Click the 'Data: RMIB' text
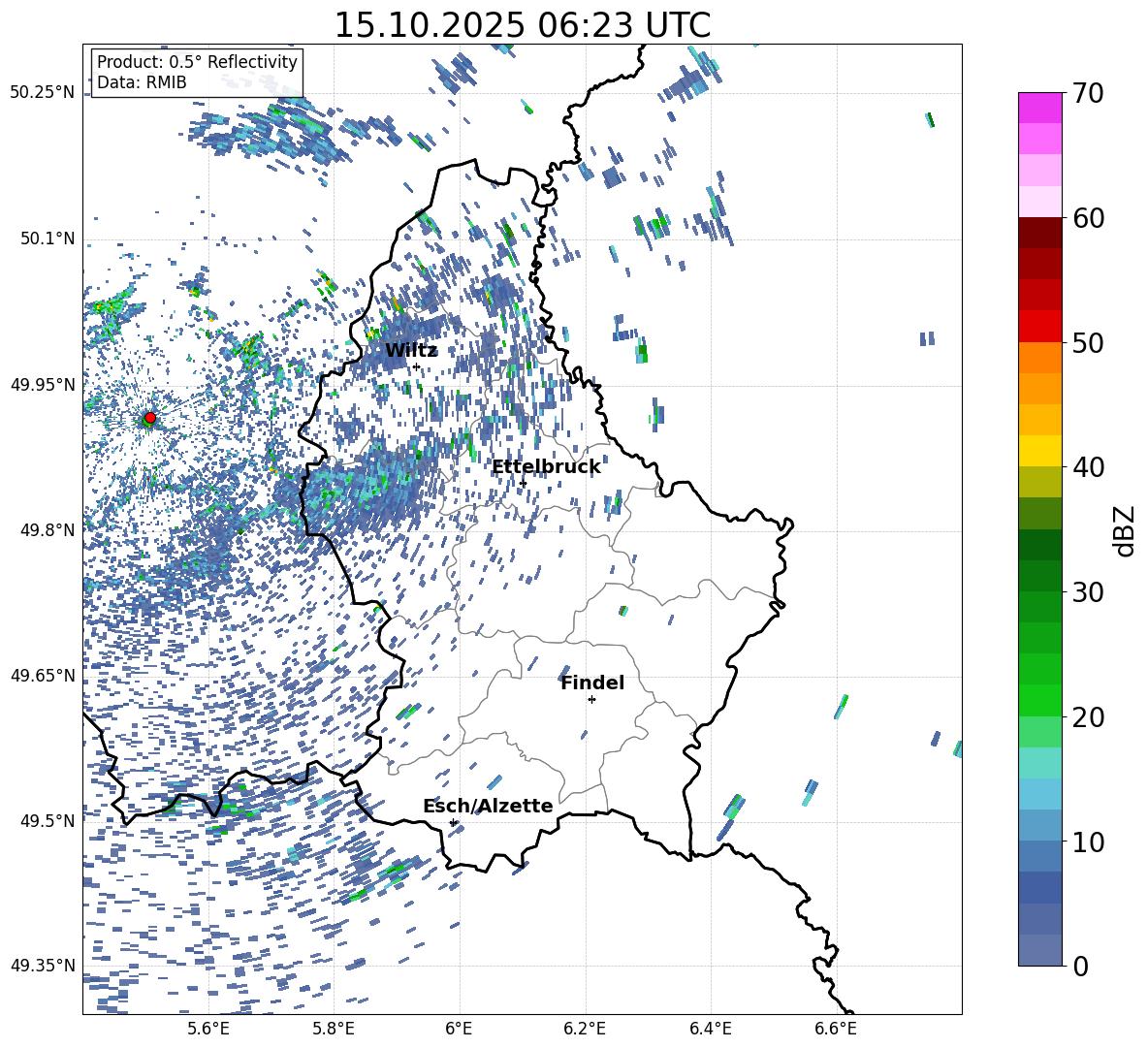Image resolution: width=1148 pixels, height=1048 pixels. (x=142, y=82)
